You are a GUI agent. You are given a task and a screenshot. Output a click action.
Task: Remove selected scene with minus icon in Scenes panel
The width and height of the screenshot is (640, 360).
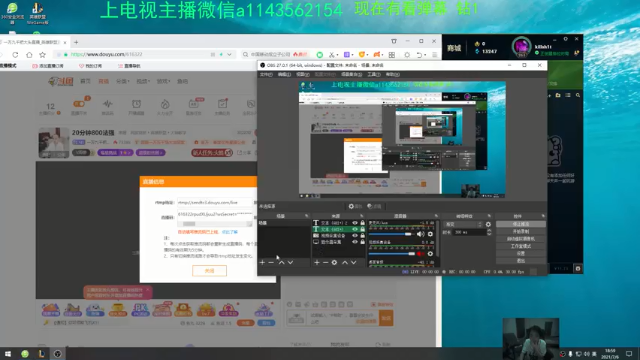271,262
